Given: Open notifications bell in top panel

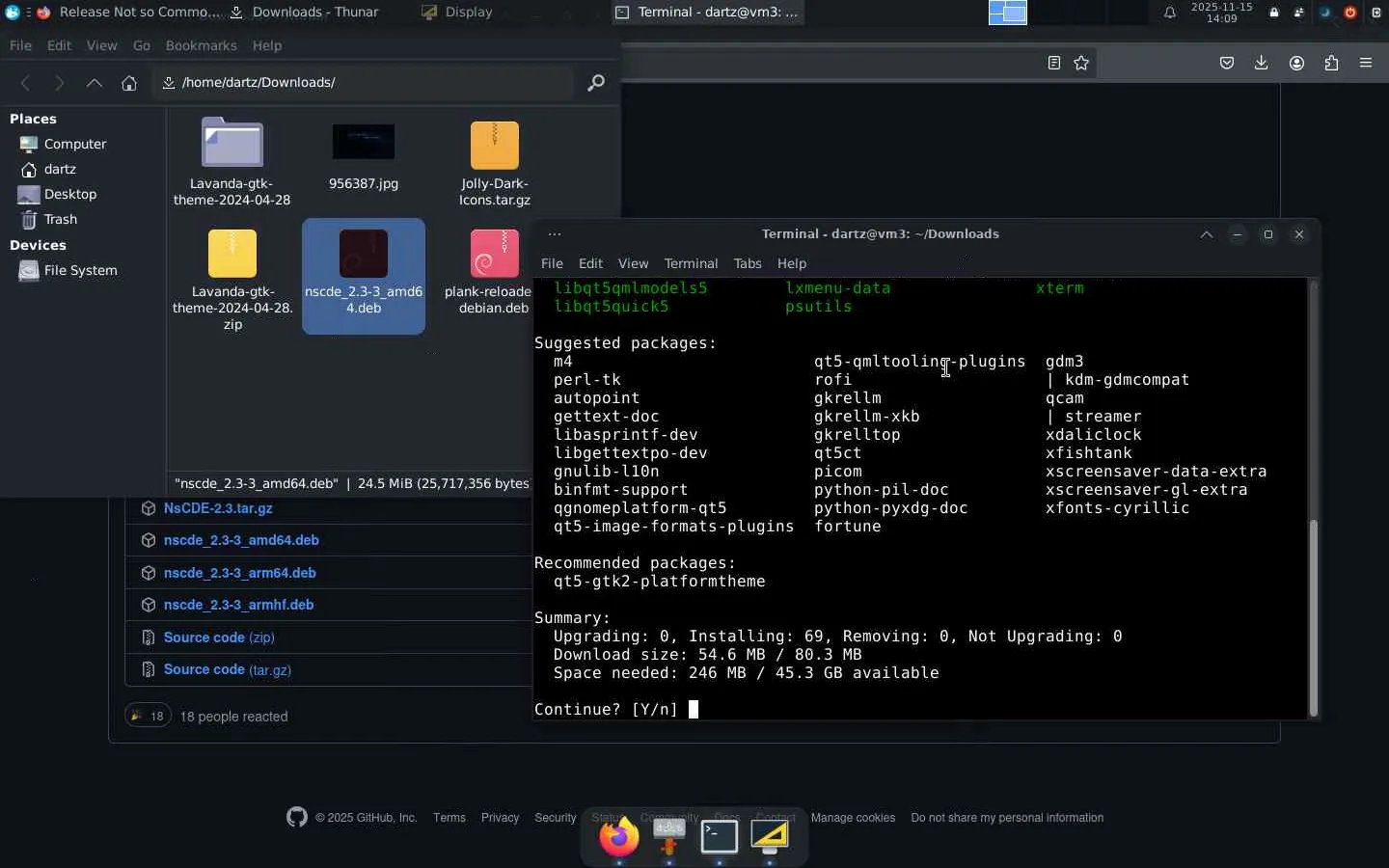Looking at the screenshot, I should 1170,13.
